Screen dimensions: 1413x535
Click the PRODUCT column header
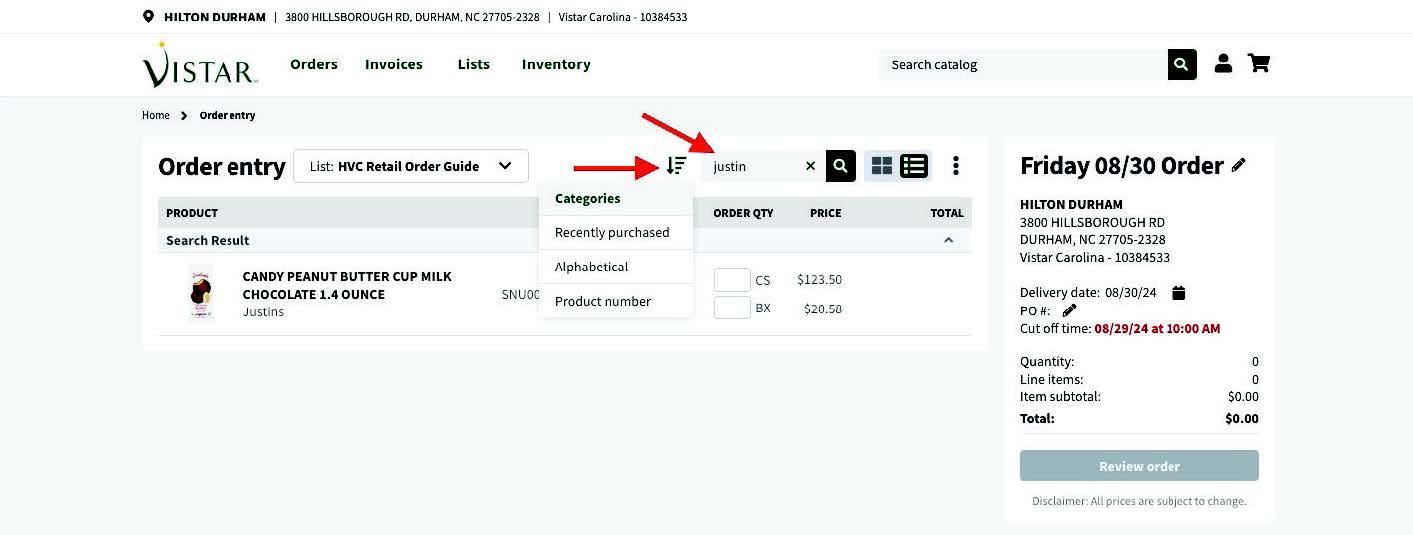coord(192,212)
